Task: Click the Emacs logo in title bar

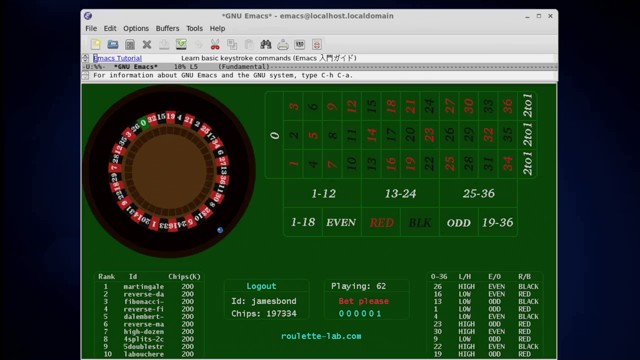Action: 88,16
